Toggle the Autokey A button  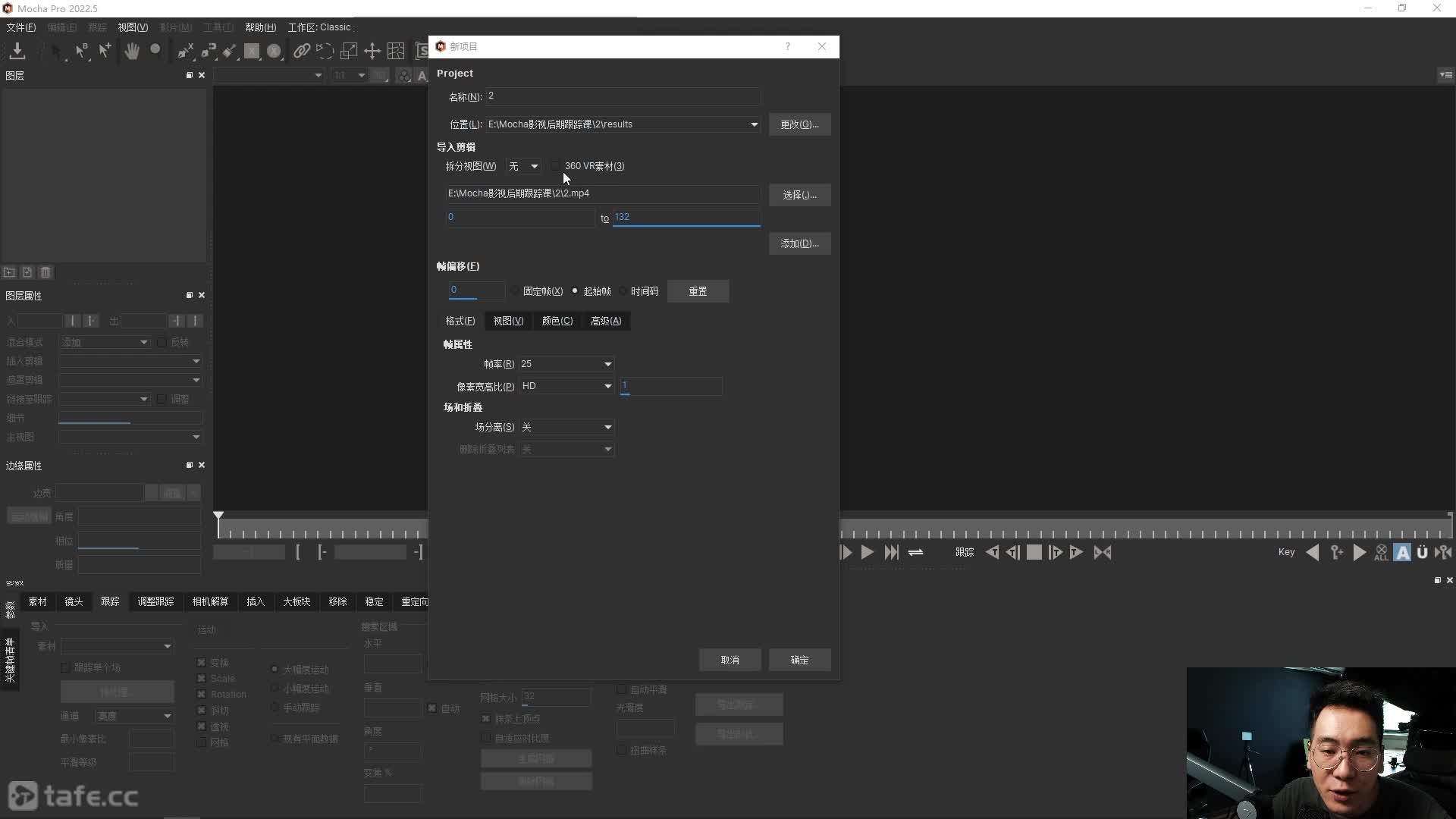1402,552
